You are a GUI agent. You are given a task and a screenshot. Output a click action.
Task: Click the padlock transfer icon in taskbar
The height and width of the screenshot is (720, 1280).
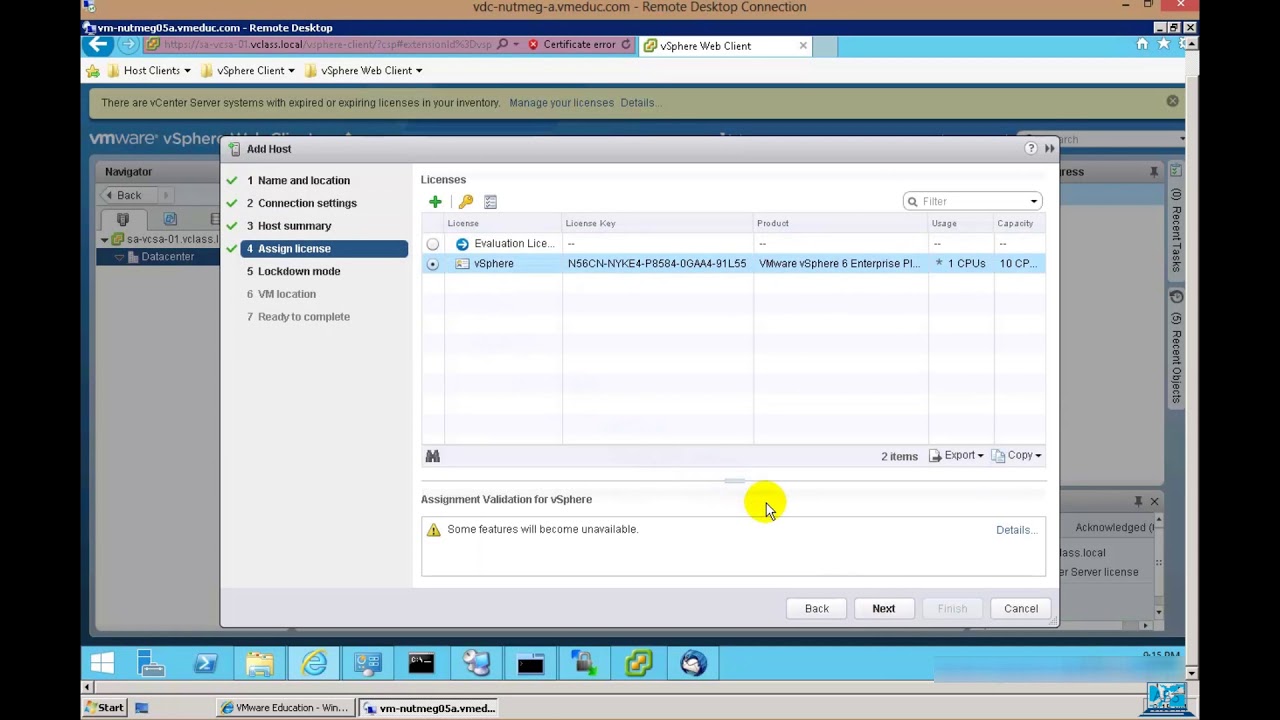584,663
